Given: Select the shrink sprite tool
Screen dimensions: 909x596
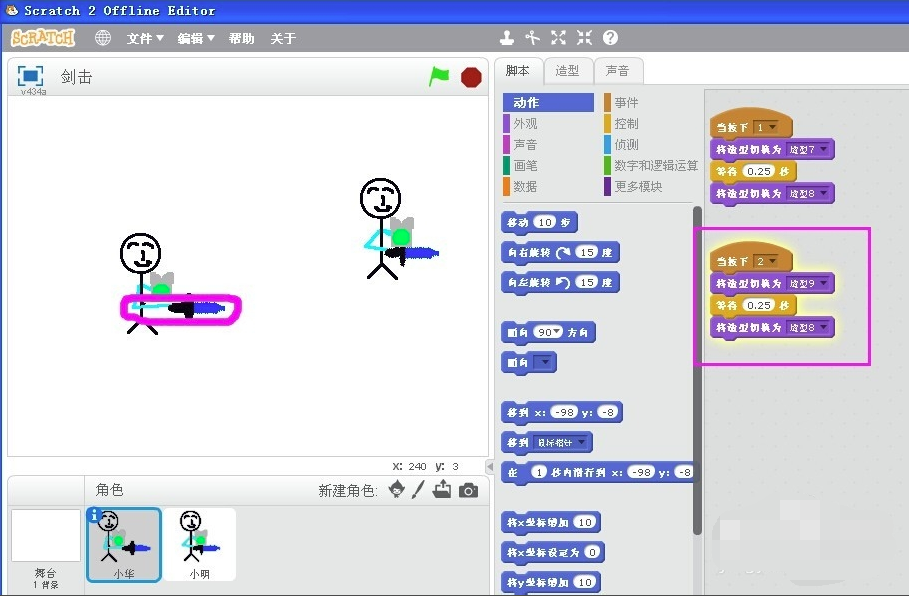Looking at the screenshot, I should click(584, 38).
